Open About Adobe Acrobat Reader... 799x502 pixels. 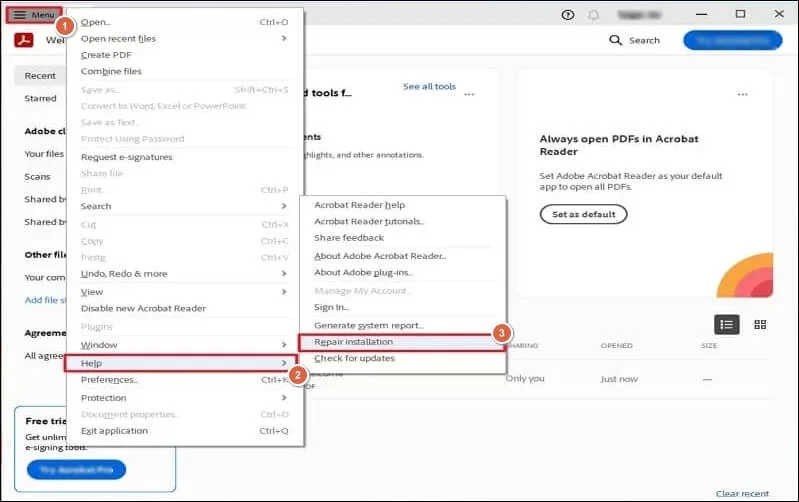point(403,256)
